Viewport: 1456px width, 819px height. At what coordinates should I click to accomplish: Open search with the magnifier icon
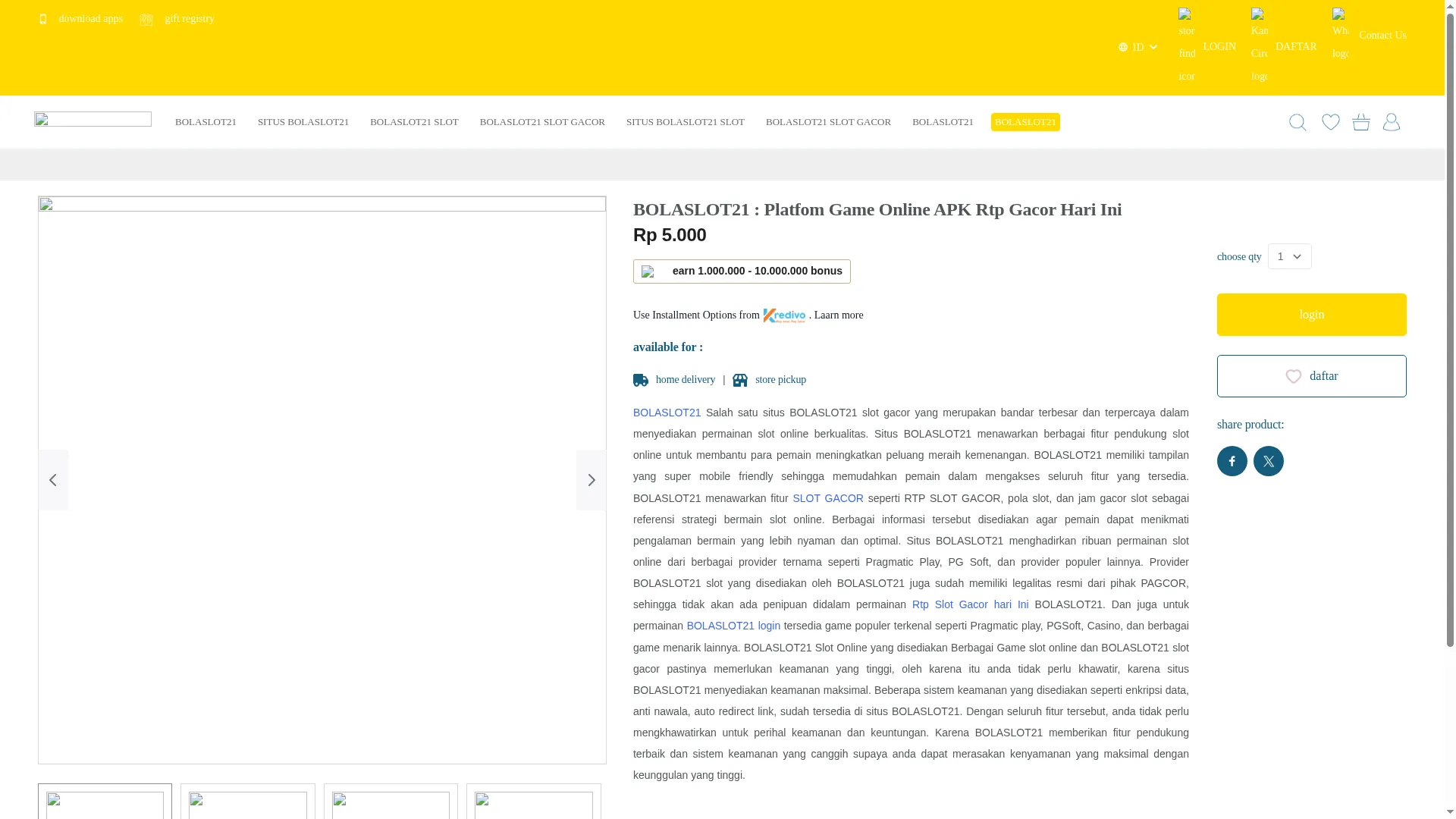[1298, 122]
